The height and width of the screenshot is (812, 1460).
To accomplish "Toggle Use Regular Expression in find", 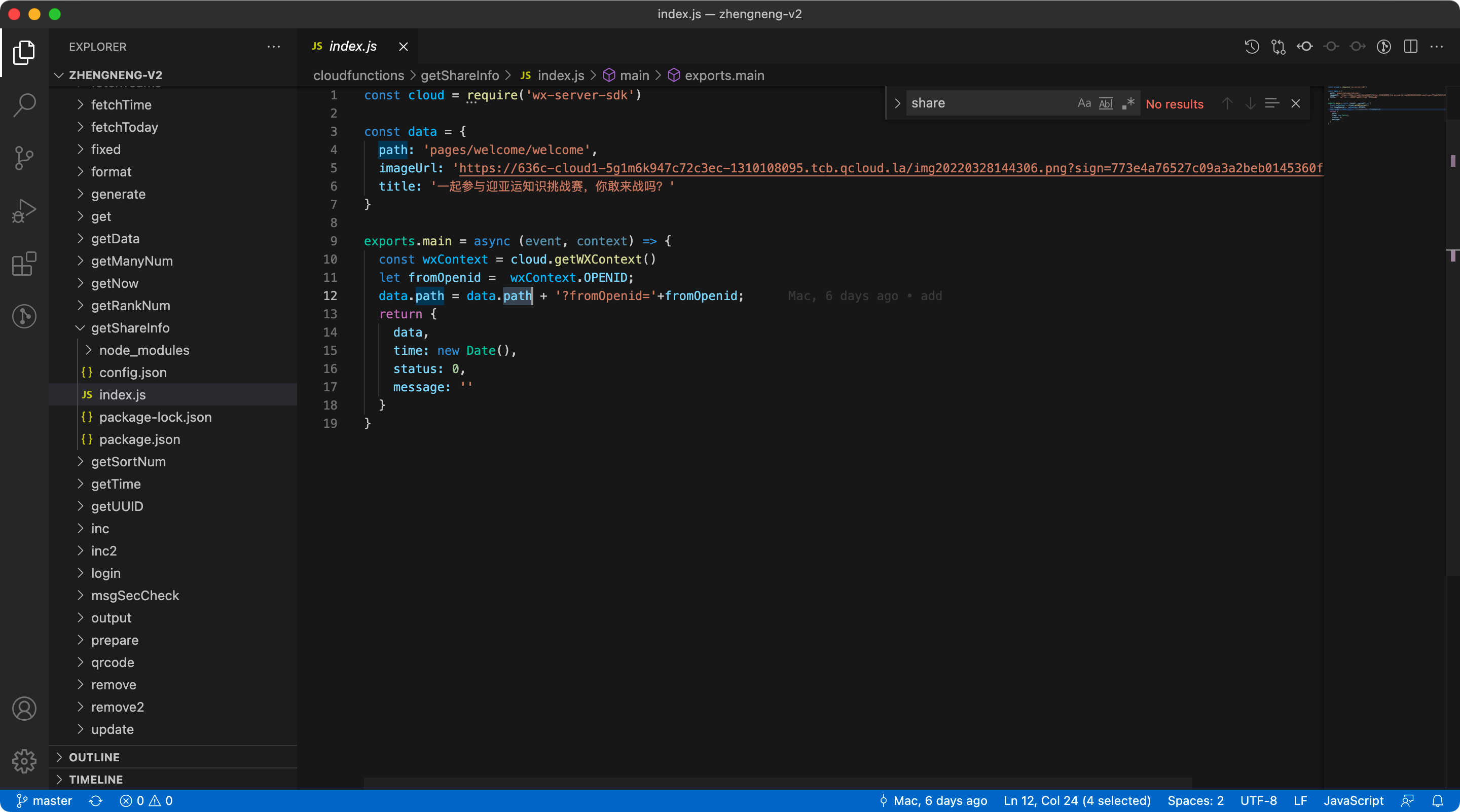I will (1128, 103).
